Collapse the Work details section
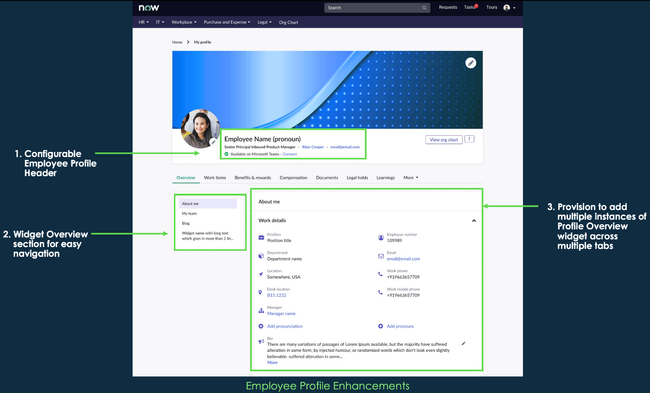The image size is (650, 393). pyautogui.click(x=474, y=221)
